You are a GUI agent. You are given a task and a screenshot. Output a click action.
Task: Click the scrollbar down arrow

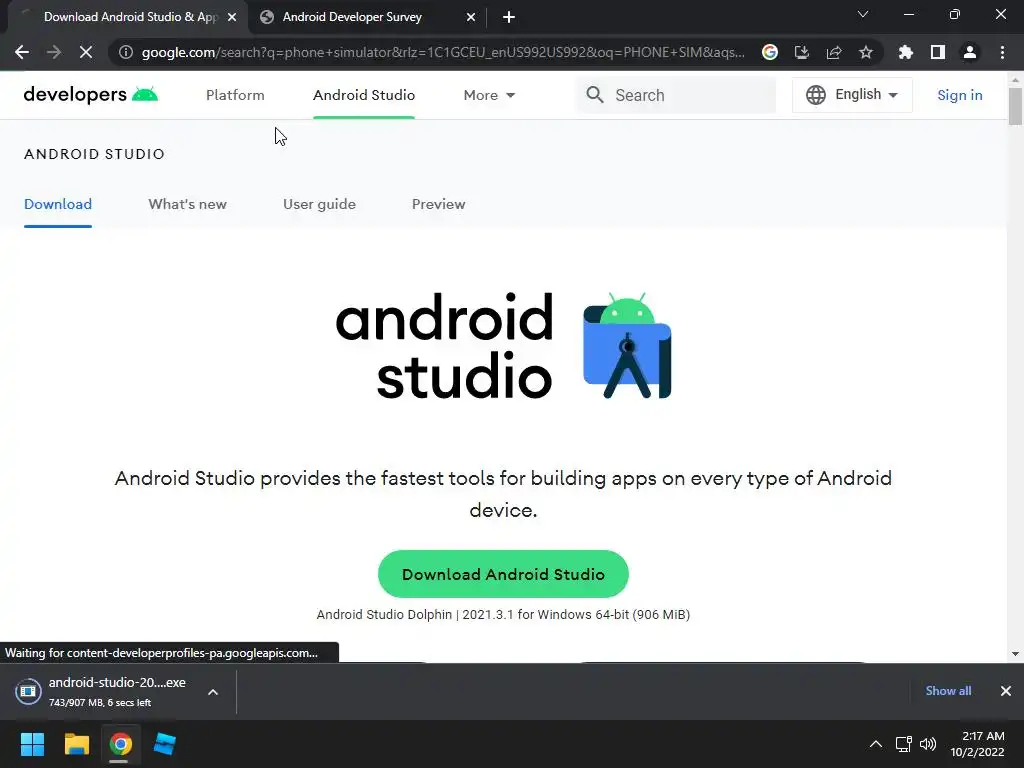(x=1015, y=654)
